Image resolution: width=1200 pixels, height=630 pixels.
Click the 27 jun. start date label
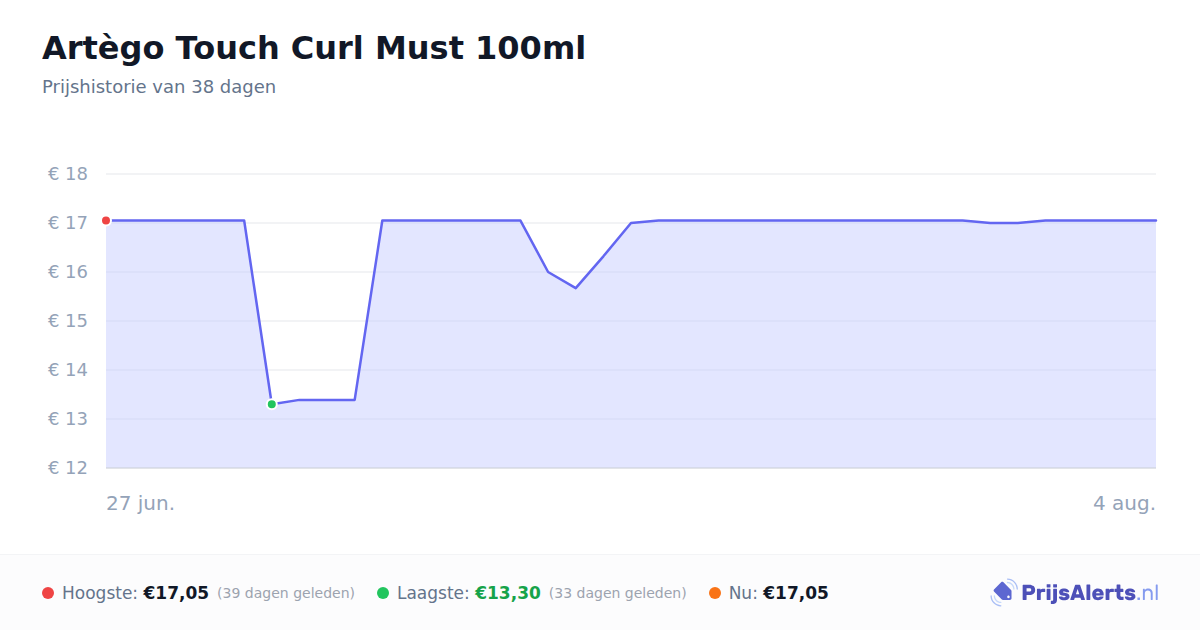tap(141, 503)
